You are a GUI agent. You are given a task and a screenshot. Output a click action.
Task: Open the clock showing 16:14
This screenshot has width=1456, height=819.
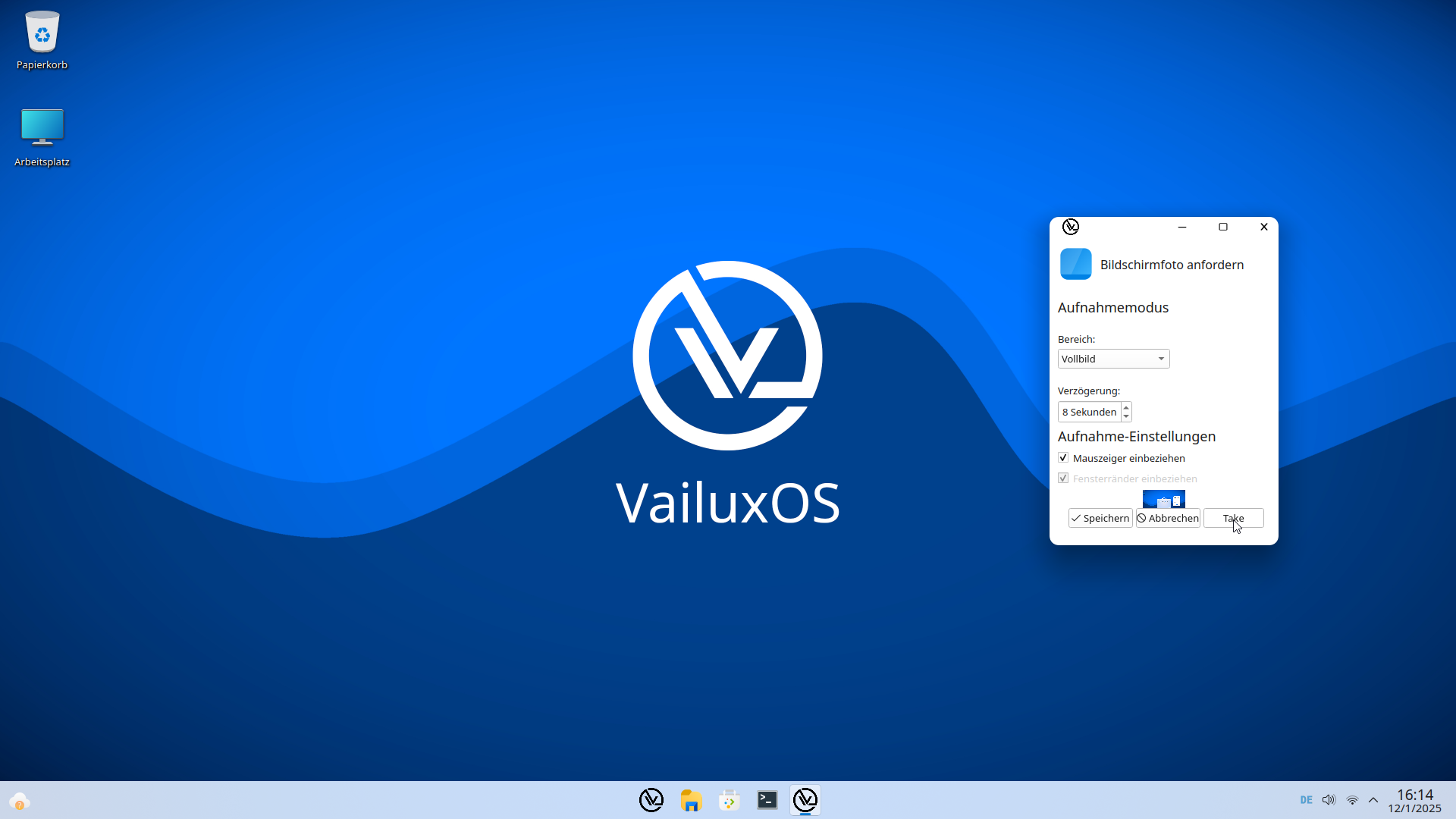tap(1414, 800)
